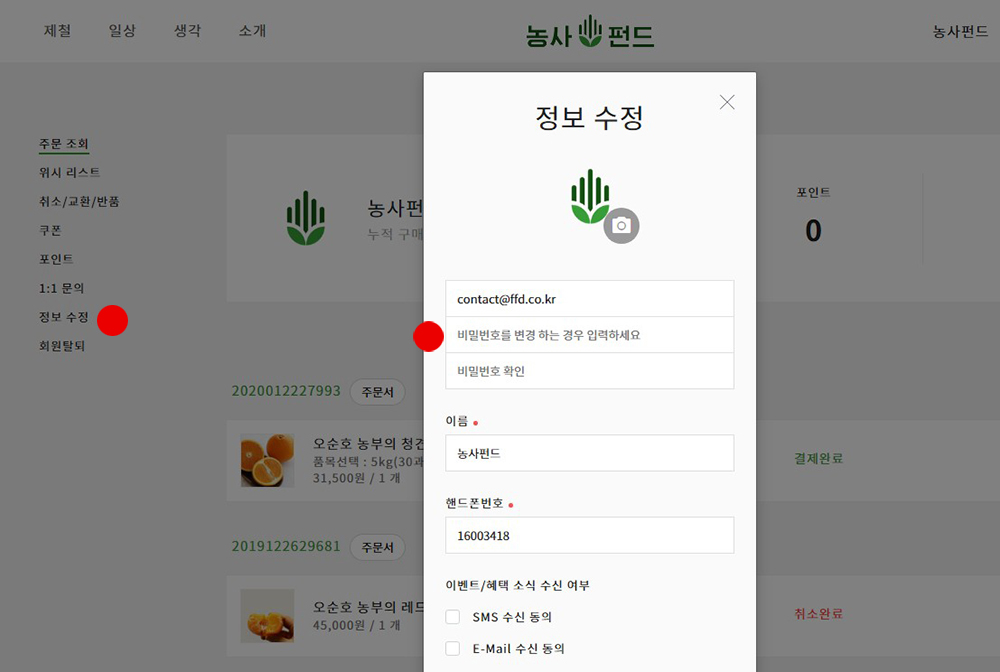Screen dimensions: 1000x672
Task: Open 취소/교환/반품 from the sidebar
Action: click(x=79, y=201)
